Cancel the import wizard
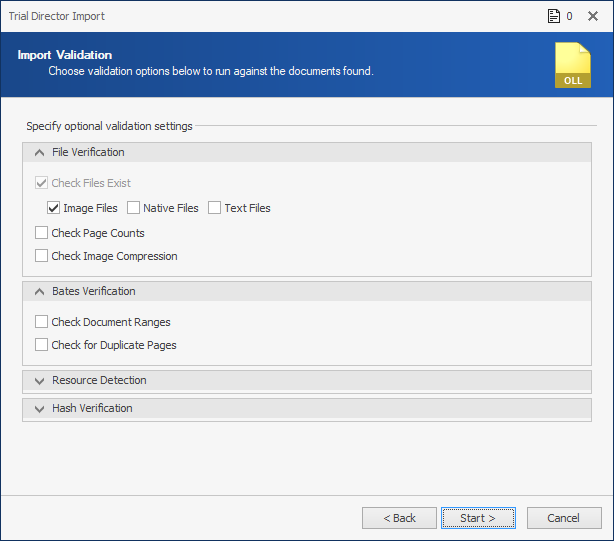This screenshot has width=614, height=541. click(564, 518)
